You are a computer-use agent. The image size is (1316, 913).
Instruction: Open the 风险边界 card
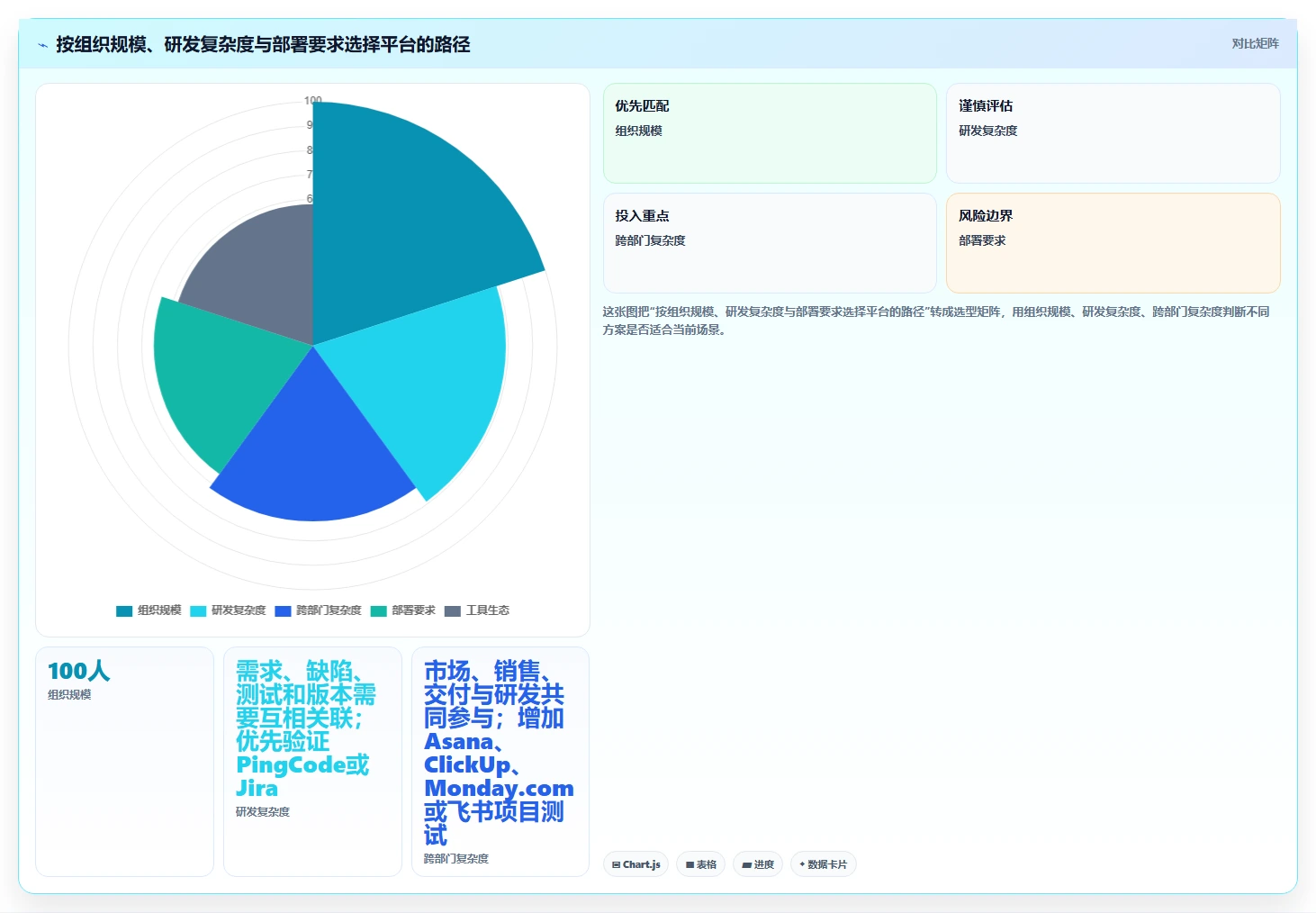pos(1113,243)
